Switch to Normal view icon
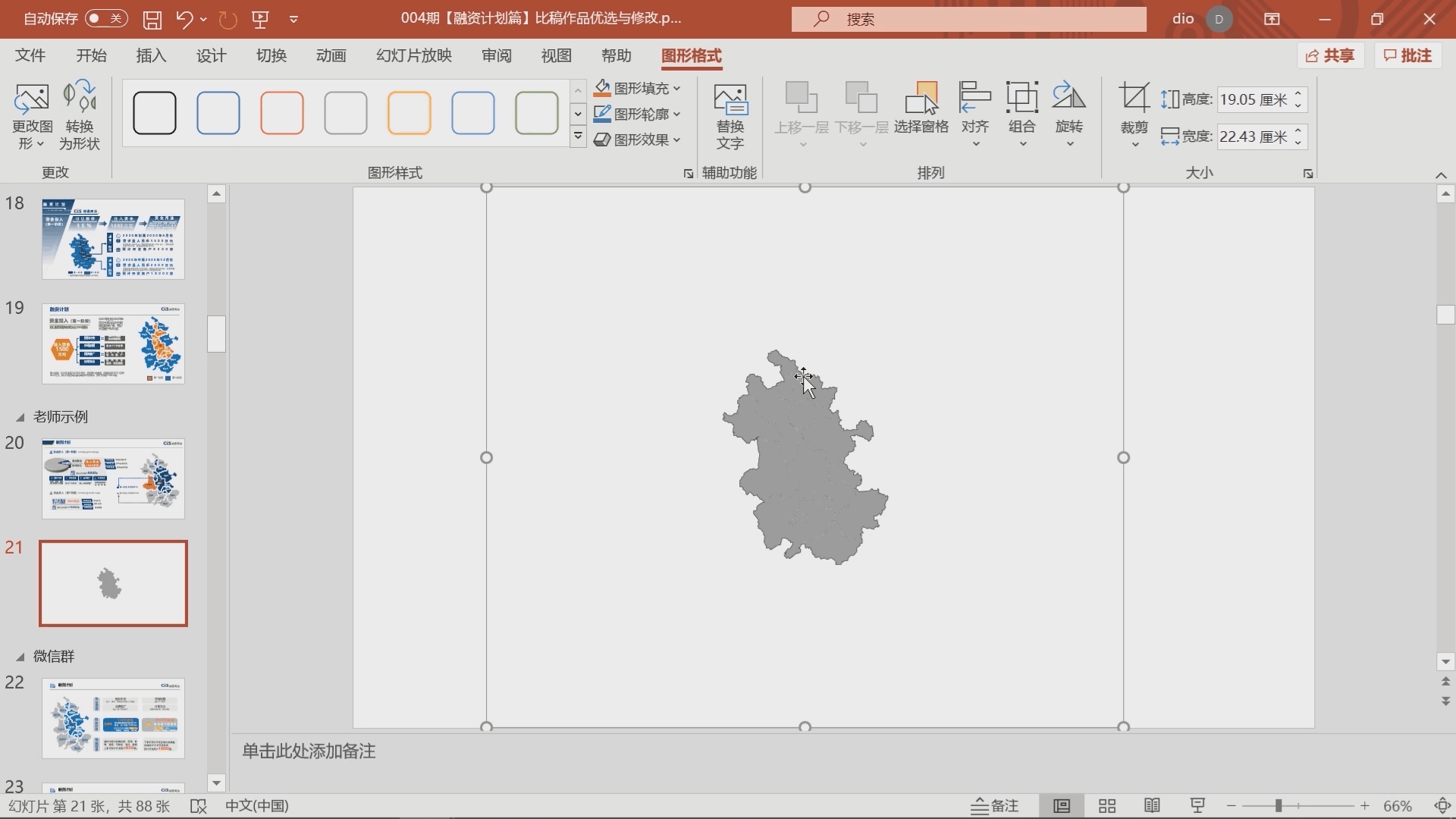Screen dimensions: 1456x819 (x=1062, y=806)
